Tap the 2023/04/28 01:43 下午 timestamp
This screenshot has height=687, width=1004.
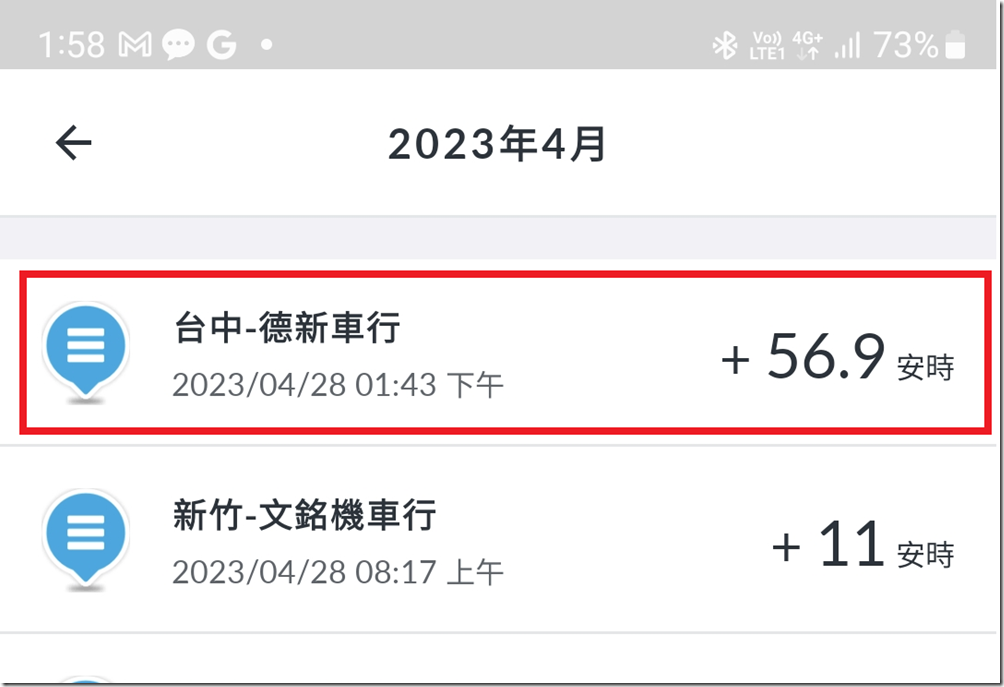tap(338, 385)
